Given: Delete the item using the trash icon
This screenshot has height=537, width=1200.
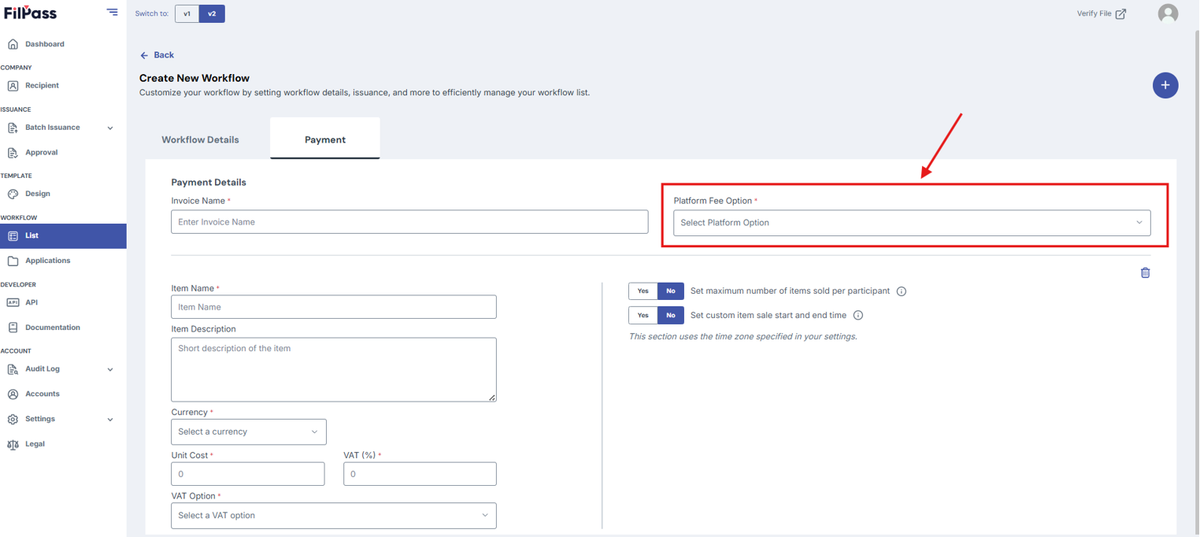Looking at the screenshot, I should click(1145, 272).
